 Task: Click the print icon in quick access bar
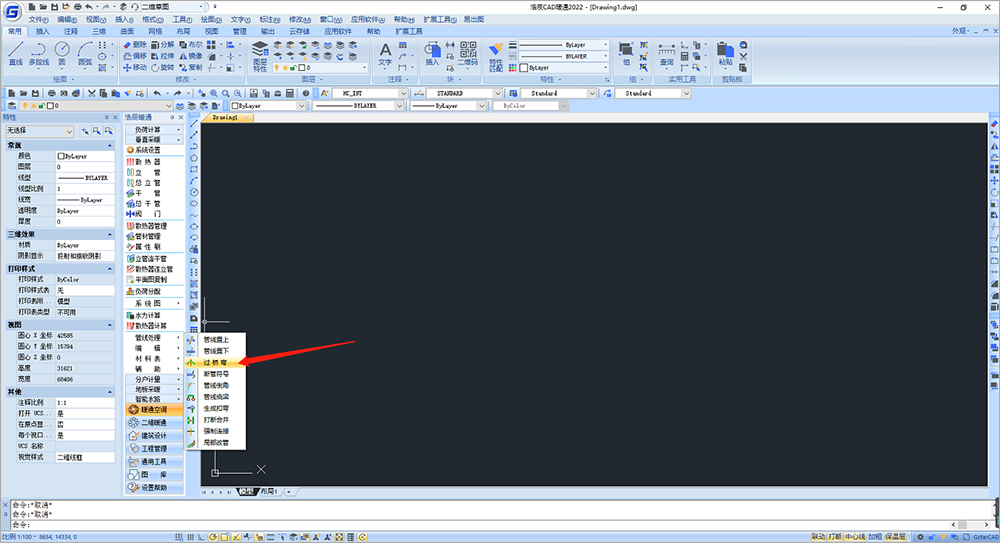77,6
